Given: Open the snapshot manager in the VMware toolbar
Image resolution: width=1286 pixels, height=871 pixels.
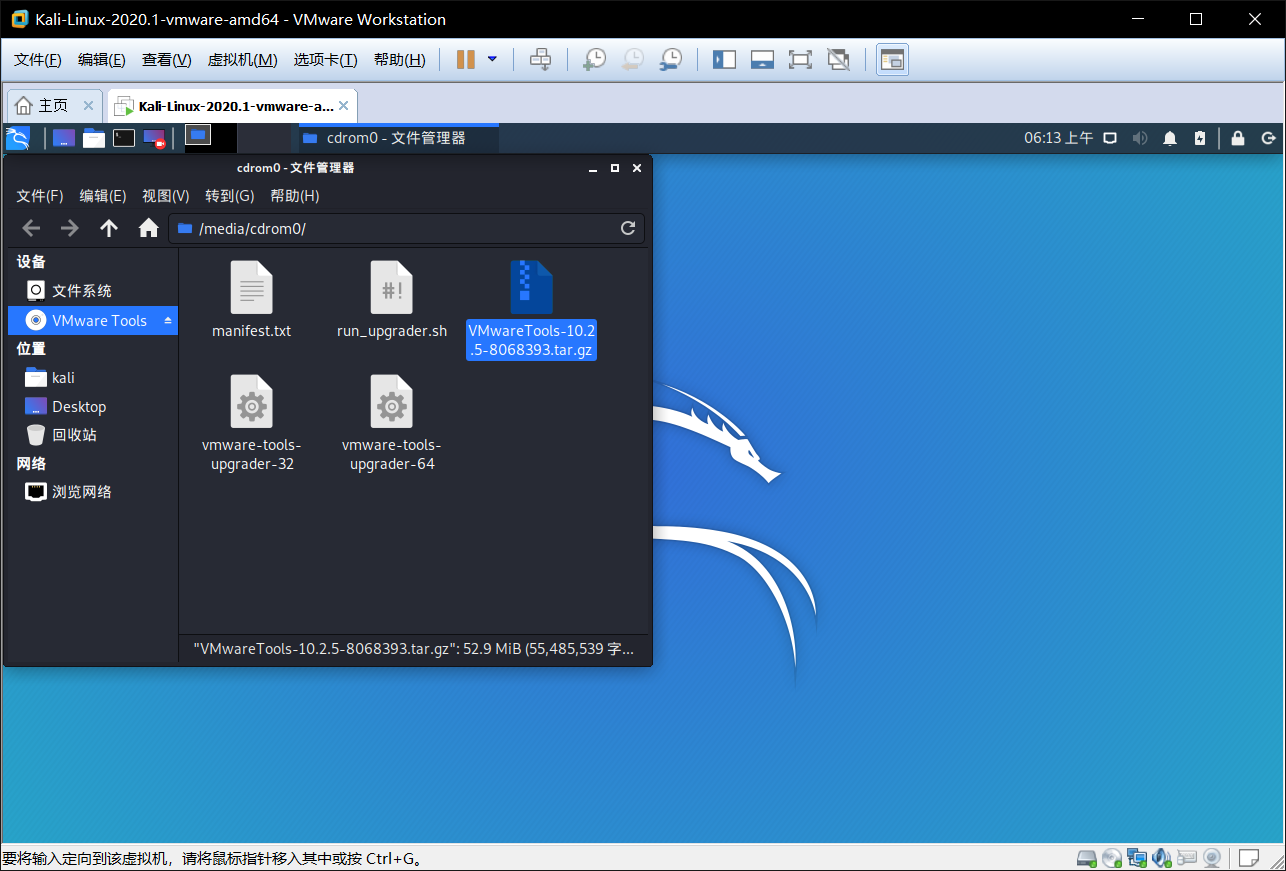Looking at the screenshot, I should tap(670, 60).
